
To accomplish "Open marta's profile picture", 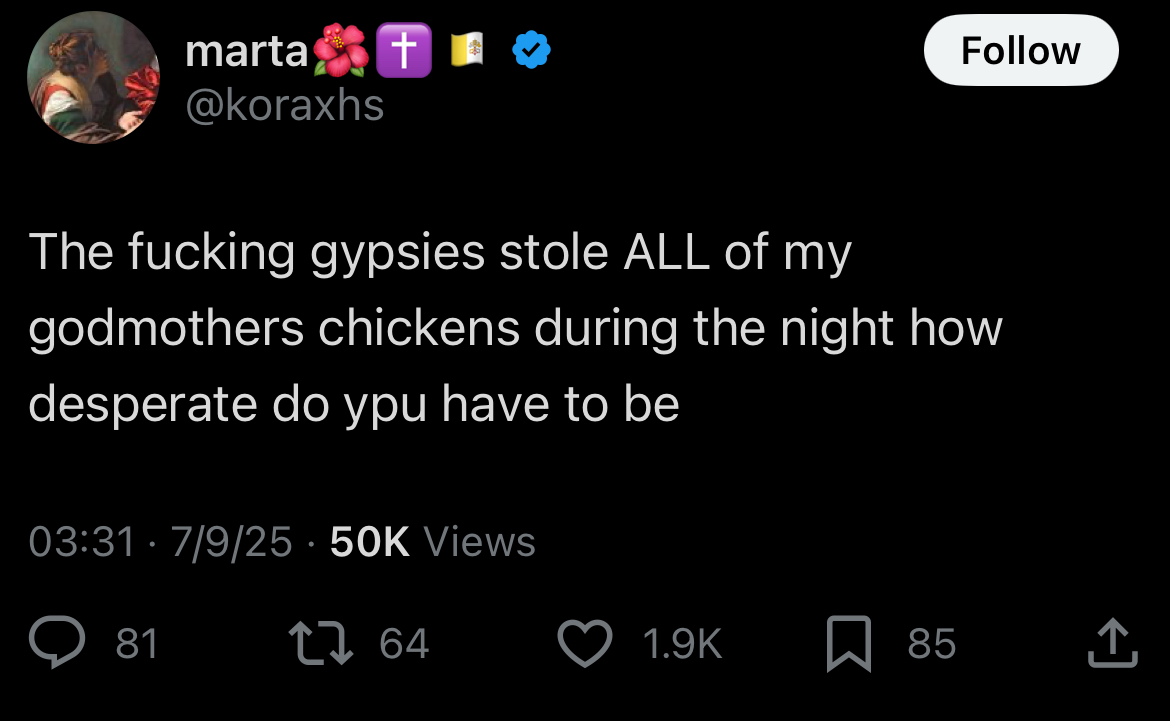I will pos(93,77).
